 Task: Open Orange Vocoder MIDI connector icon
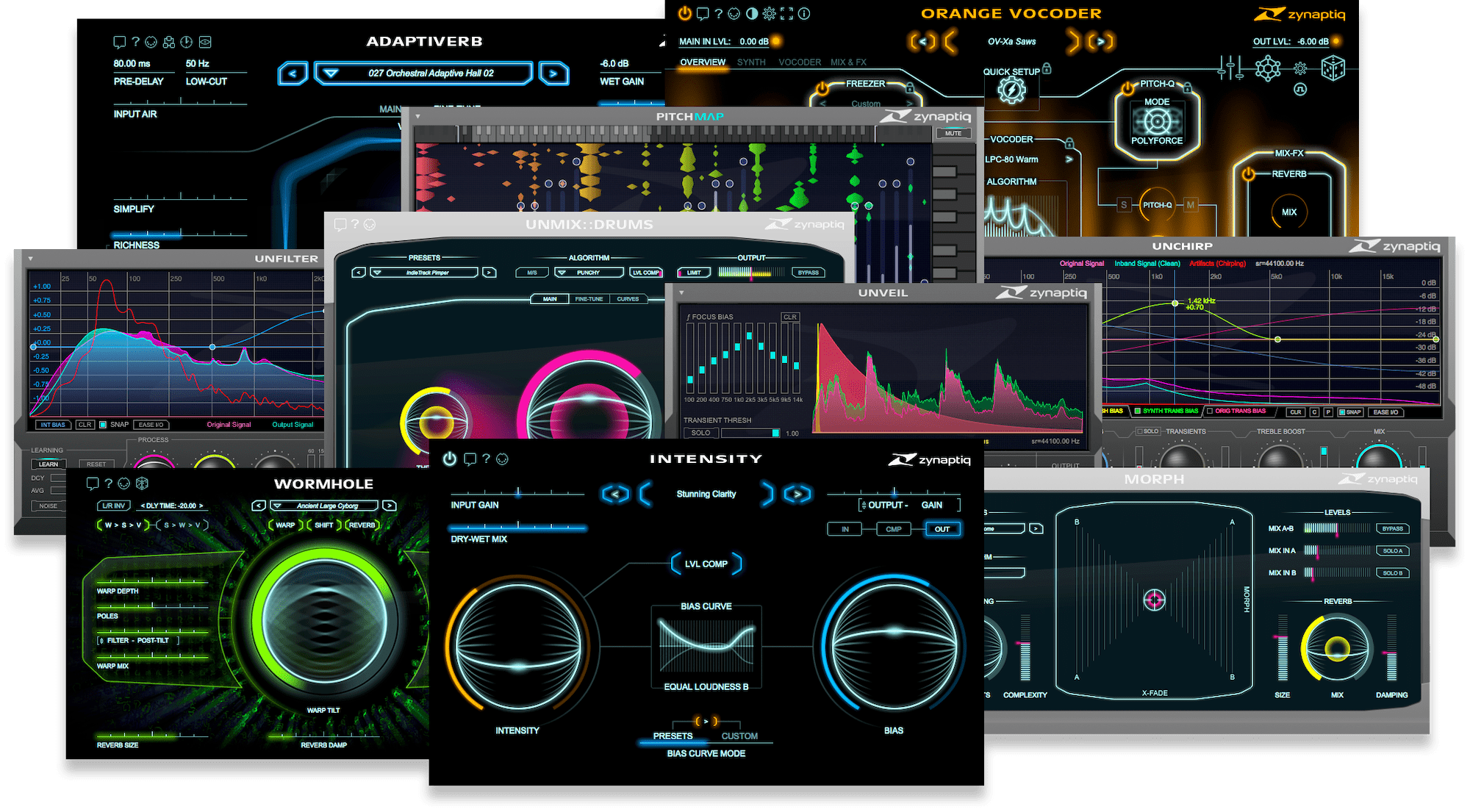coord(734,13)
